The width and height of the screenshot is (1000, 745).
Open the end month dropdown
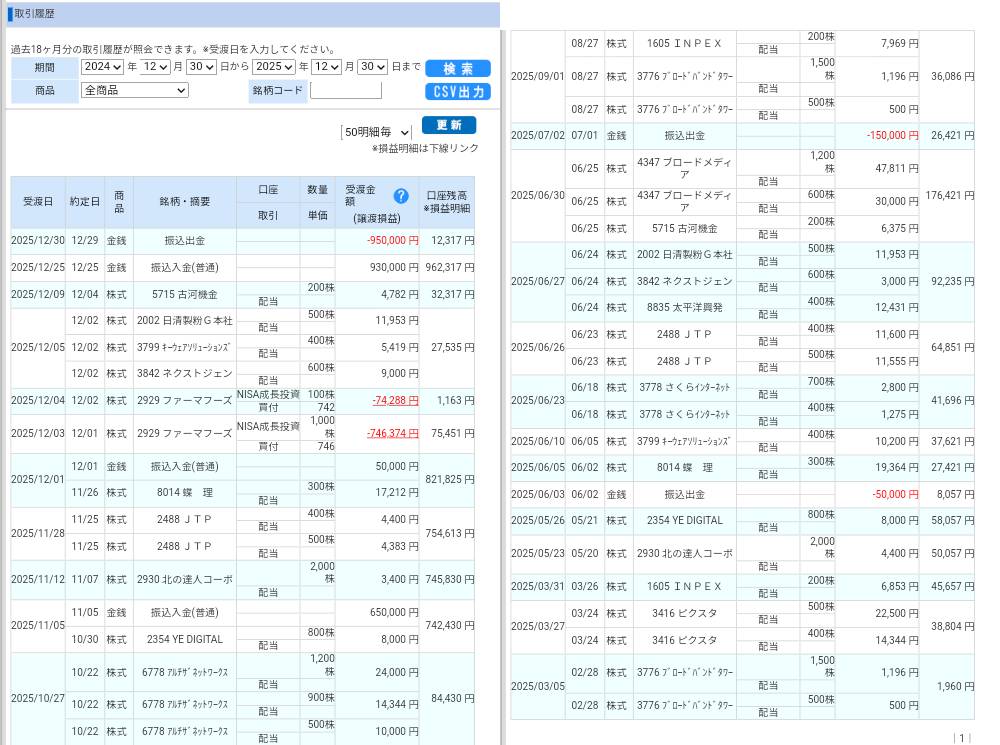326,67
